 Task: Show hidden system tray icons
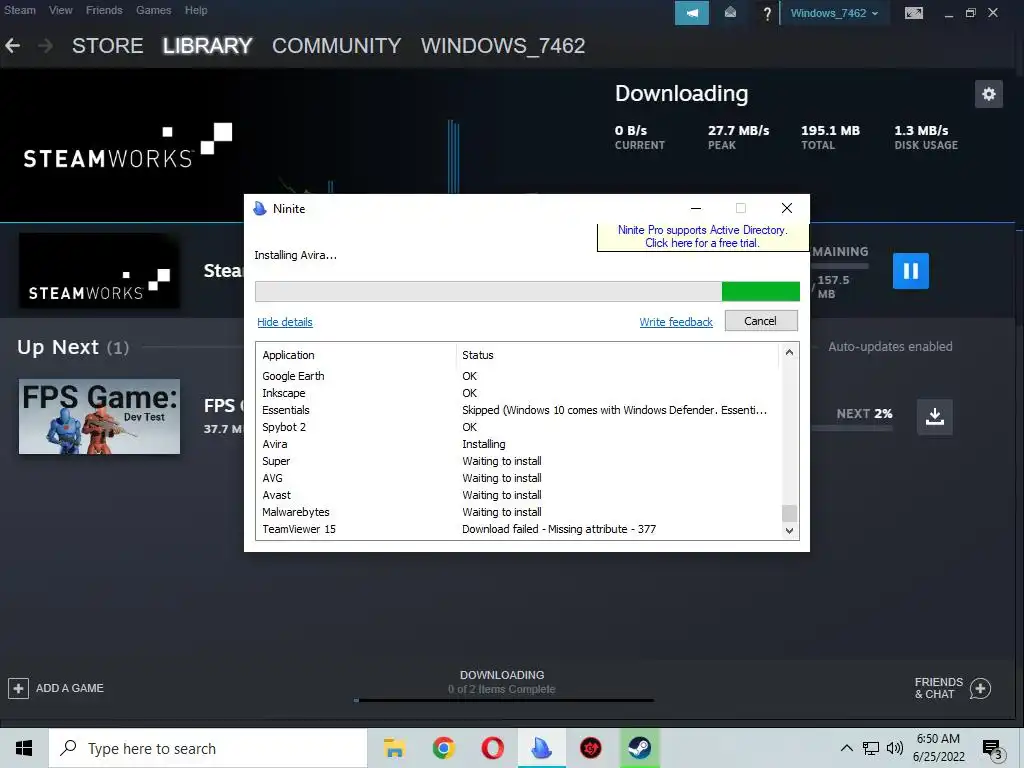pos(846,748)
